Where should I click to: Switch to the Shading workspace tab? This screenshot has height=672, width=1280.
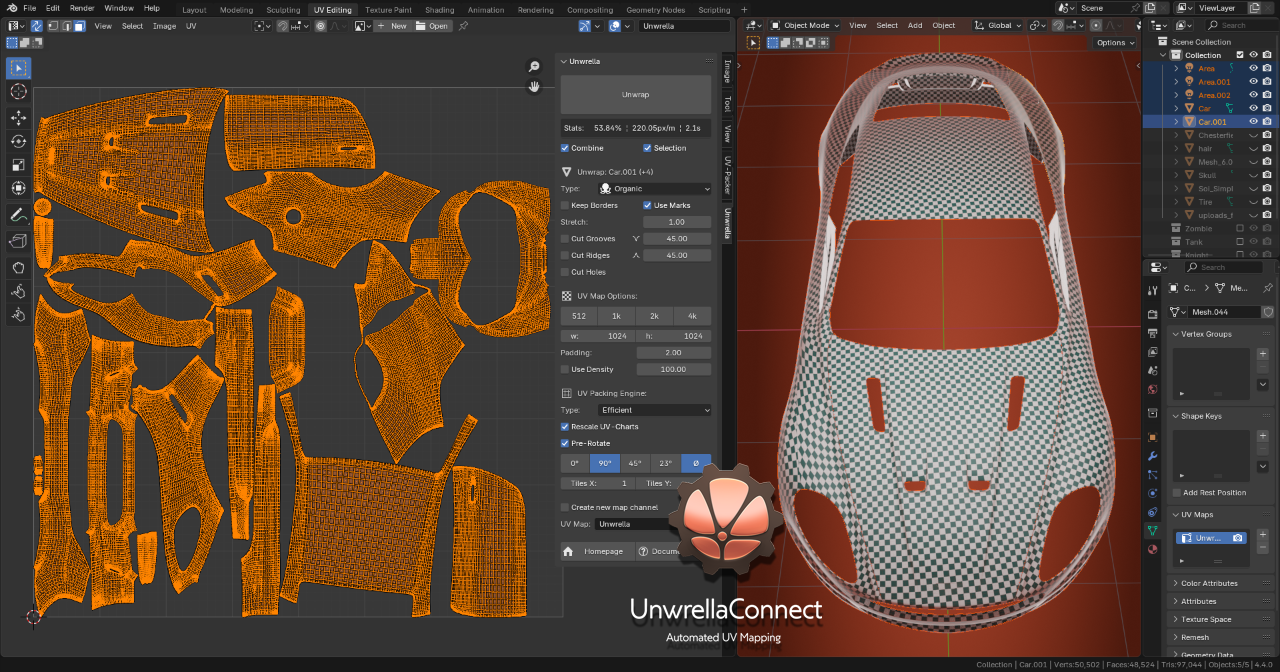pyautogui.click(x=439, y=9)
